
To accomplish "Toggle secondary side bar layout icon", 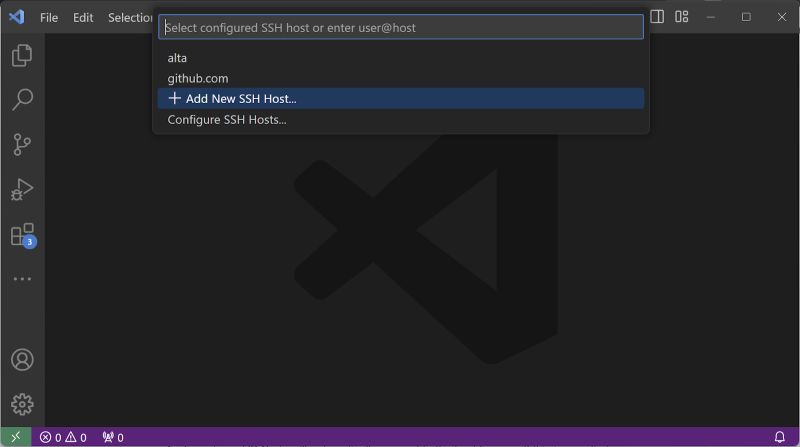I will click(657, 17).
